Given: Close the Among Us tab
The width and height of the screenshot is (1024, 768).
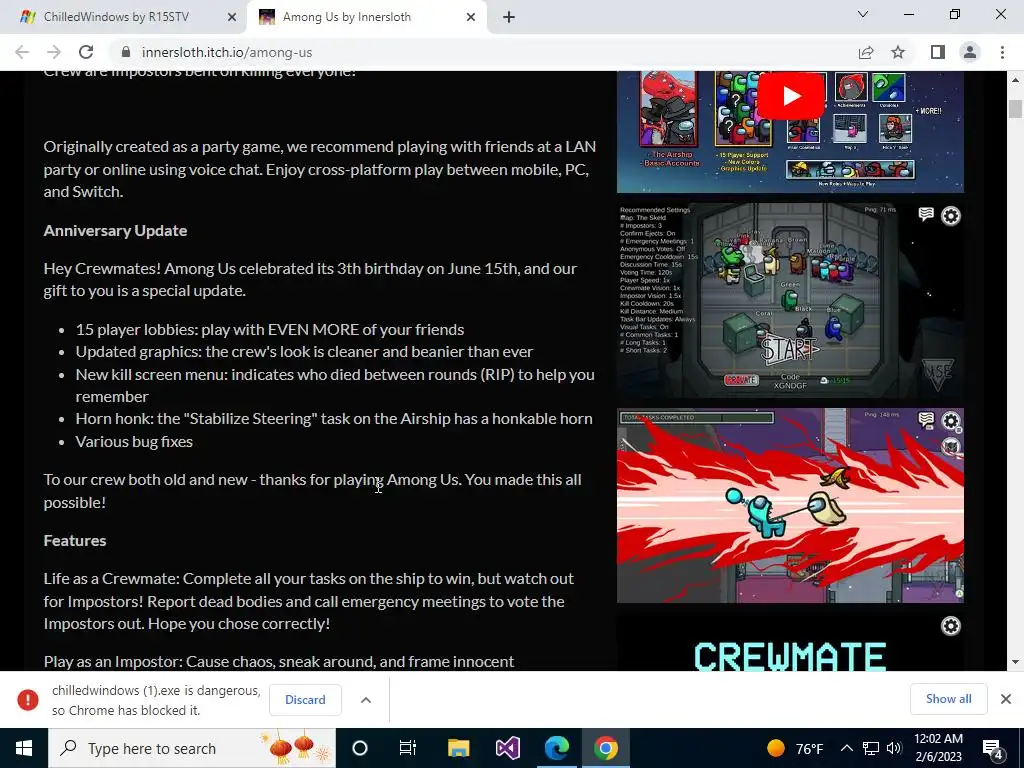Looking at the screenshot, I should (x=471, y=17).
